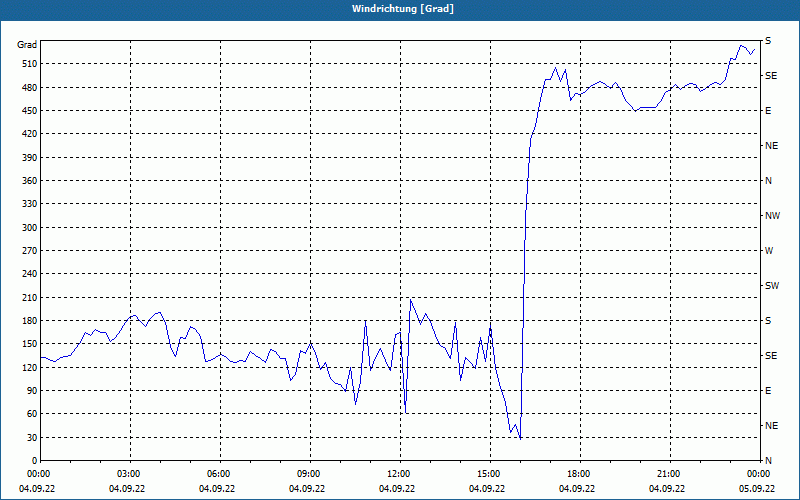The width and height of the screenshot is (800, 500).
Task: Click the 300 y-axis value
Action: 30,228
